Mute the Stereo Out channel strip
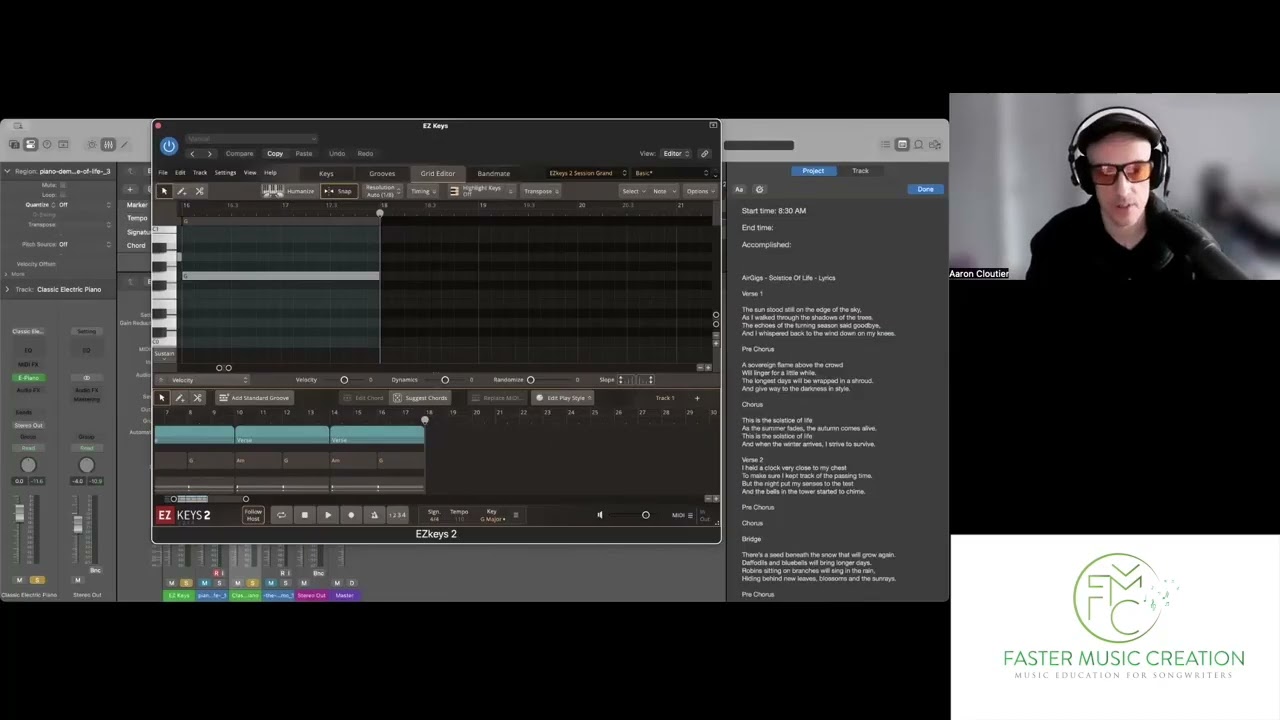This screenshot has width=1280, height=720. pos(77,580)
